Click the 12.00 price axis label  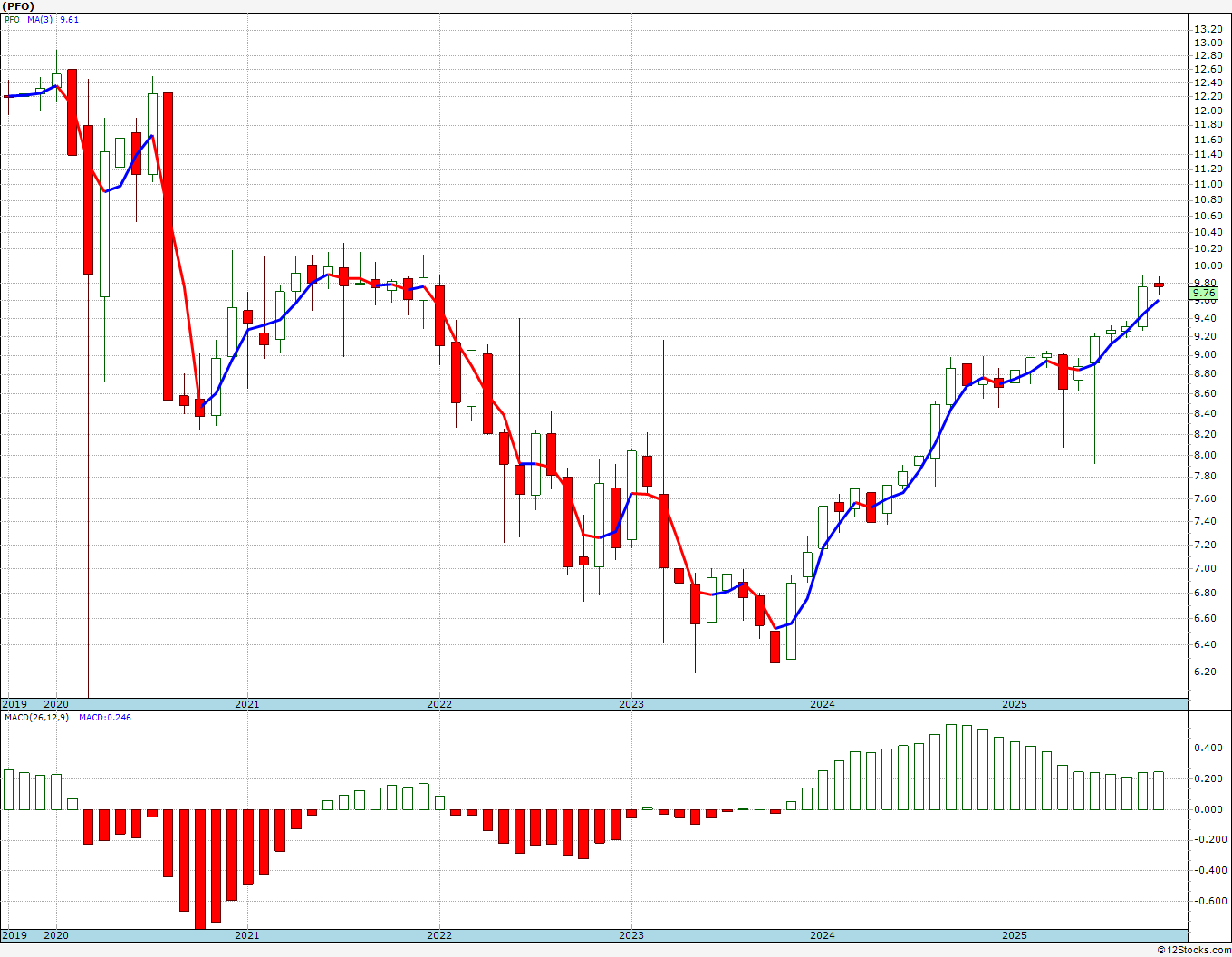point(1207,111)
